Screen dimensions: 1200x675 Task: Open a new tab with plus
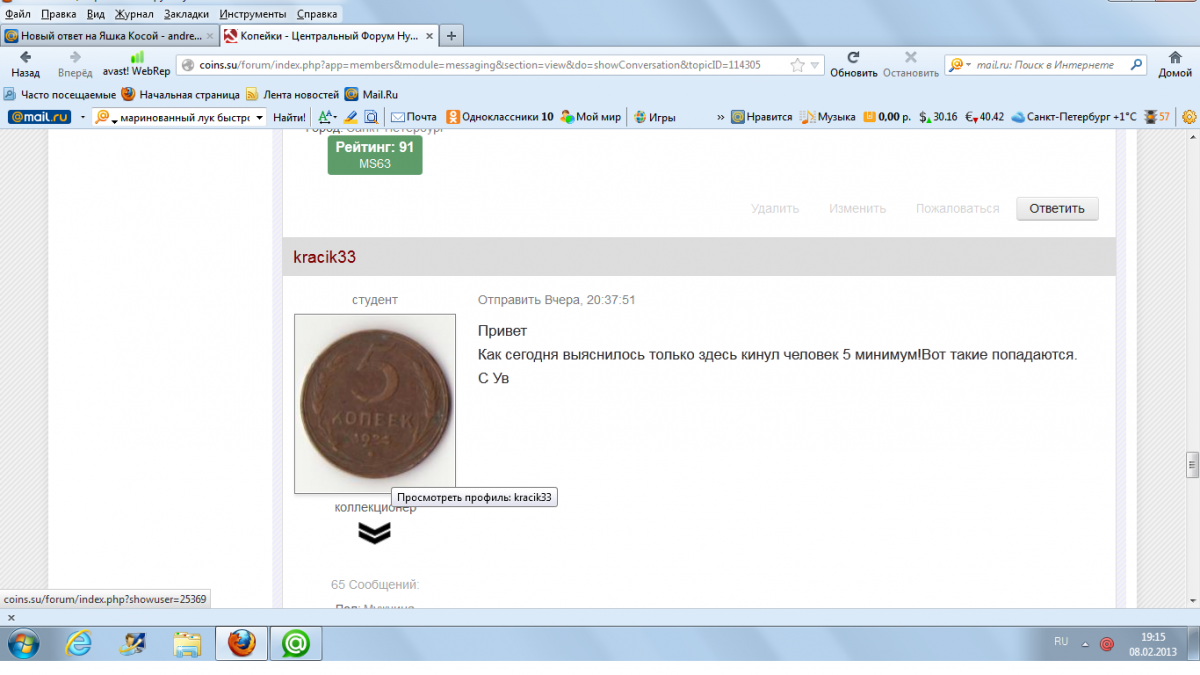451,36
